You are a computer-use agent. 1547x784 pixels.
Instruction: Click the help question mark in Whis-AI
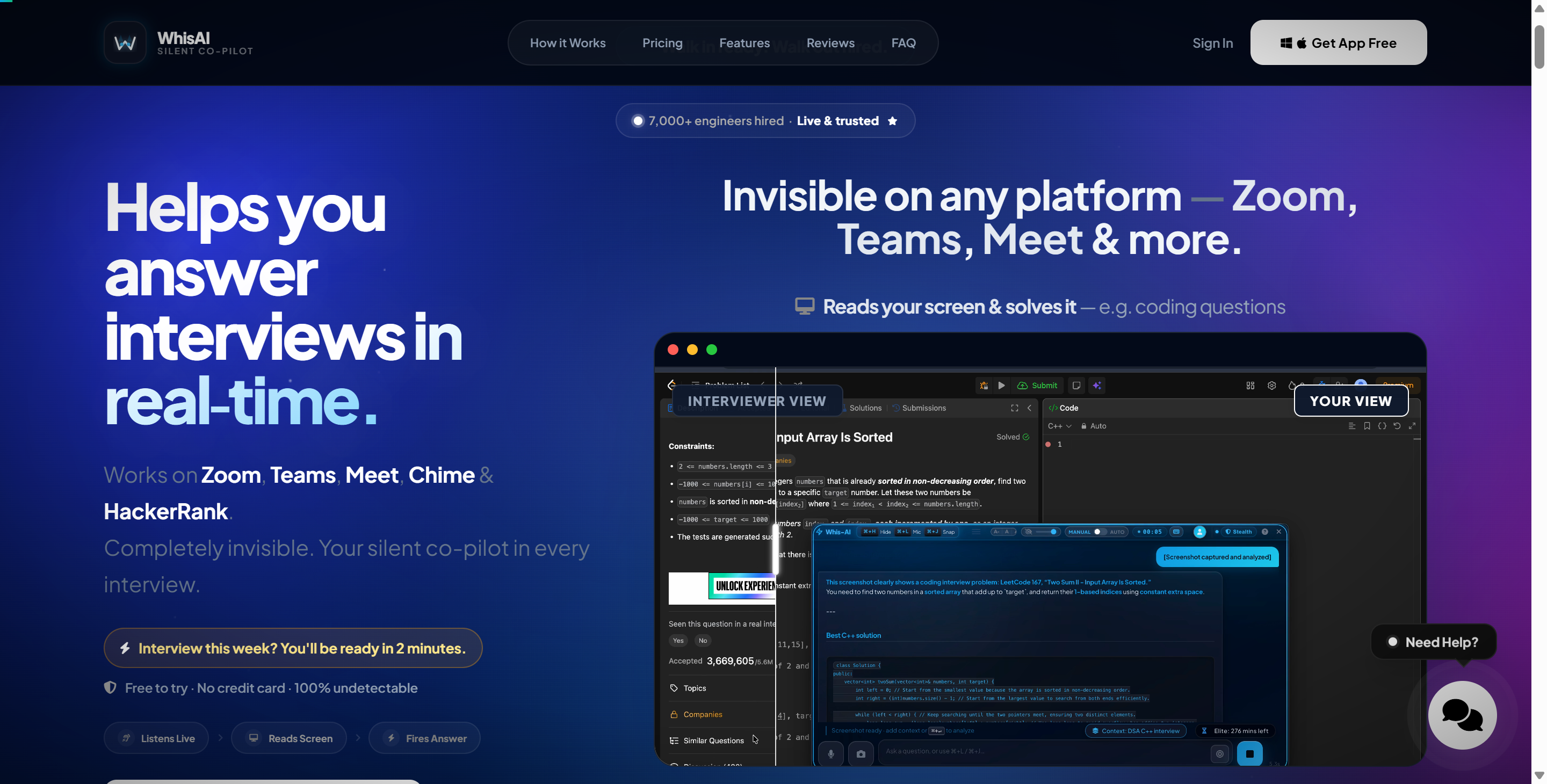1265,532
